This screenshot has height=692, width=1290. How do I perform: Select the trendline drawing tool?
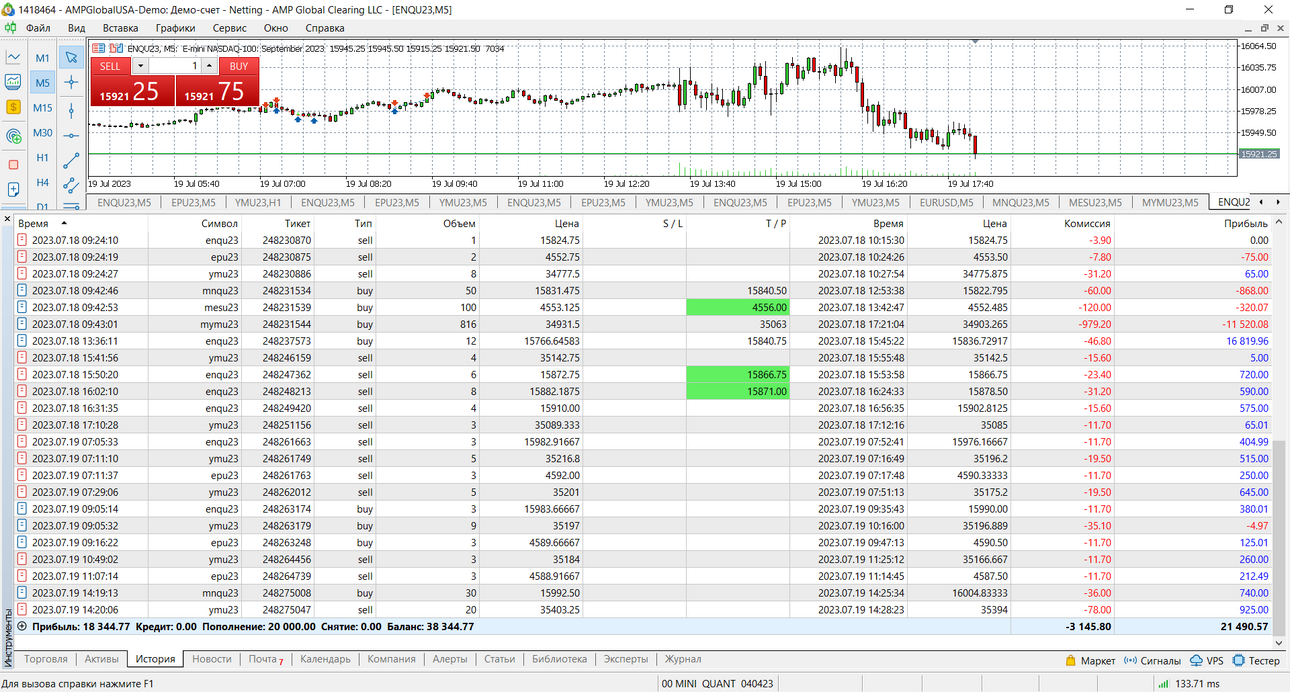point(71,160)
